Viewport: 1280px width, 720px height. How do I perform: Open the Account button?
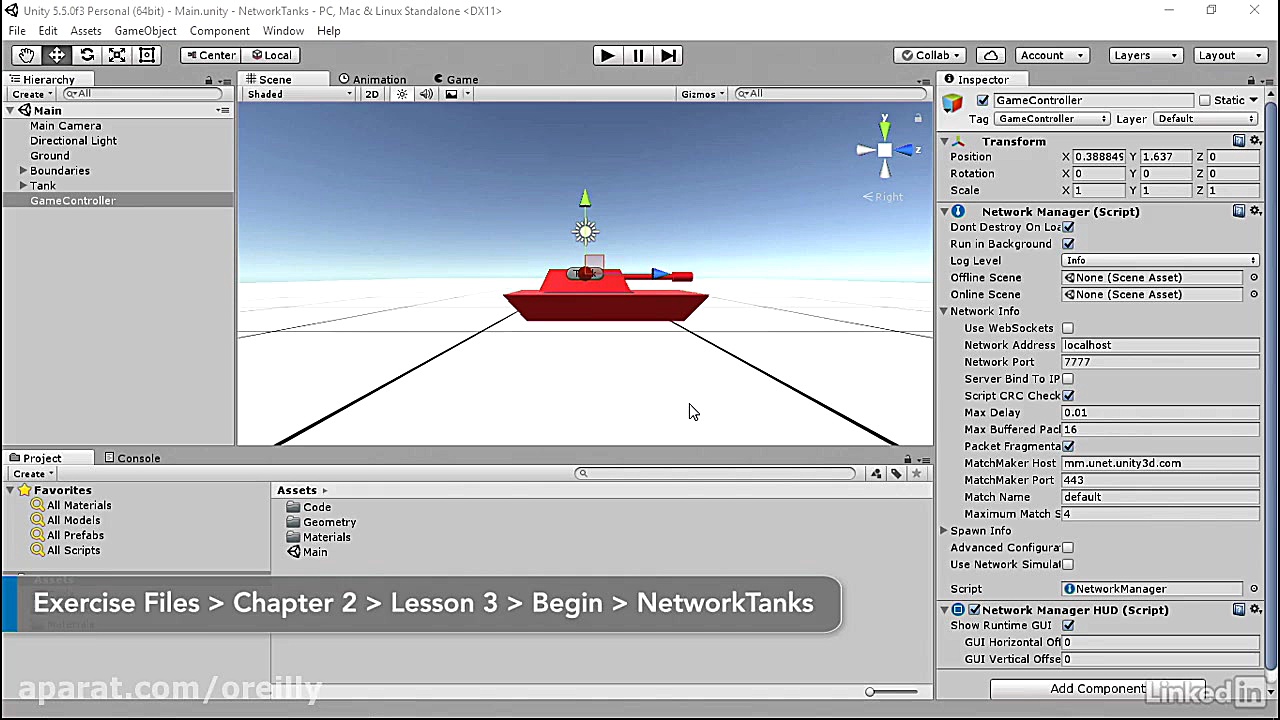pyautogui.click(x=1050, y=55)
